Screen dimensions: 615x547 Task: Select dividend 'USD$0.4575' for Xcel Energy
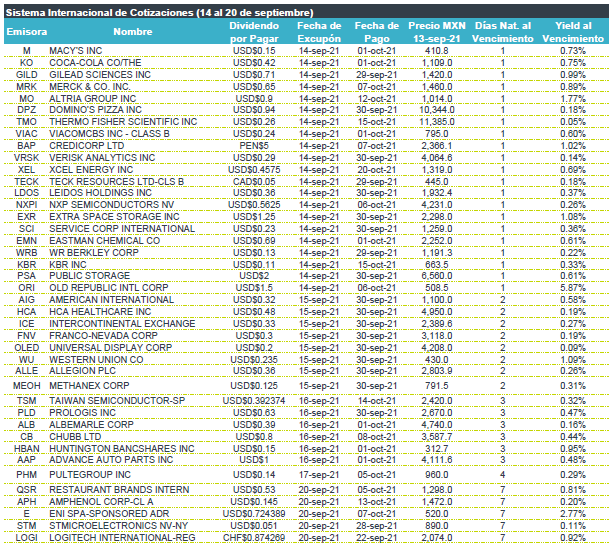click(x=254, y=170)
